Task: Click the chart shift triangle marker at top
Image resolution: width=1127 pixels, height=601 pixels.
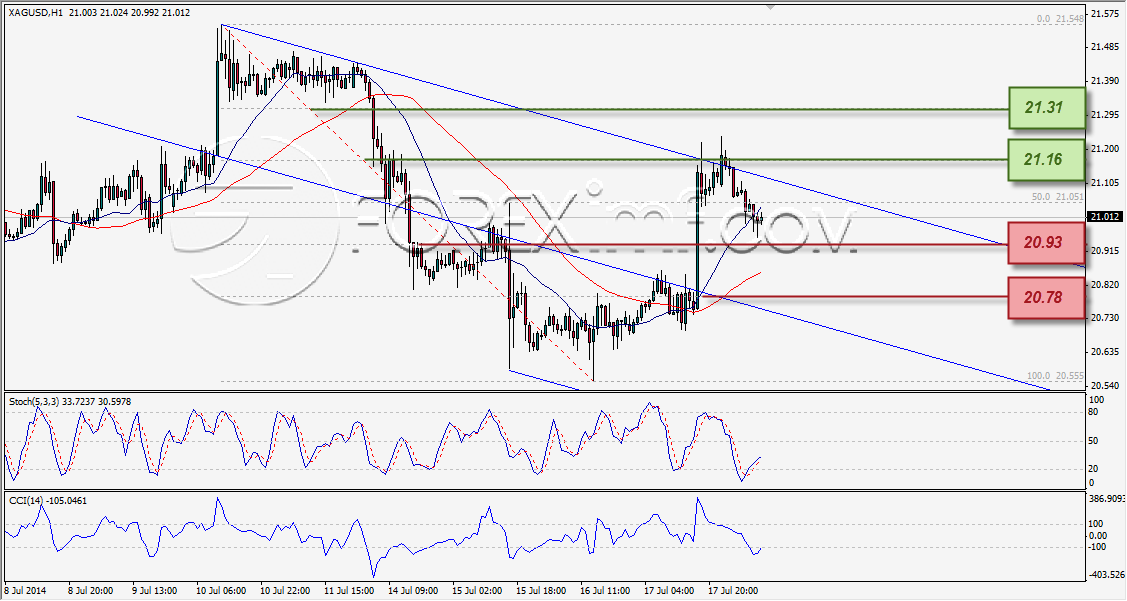Action: click(772, 8)
